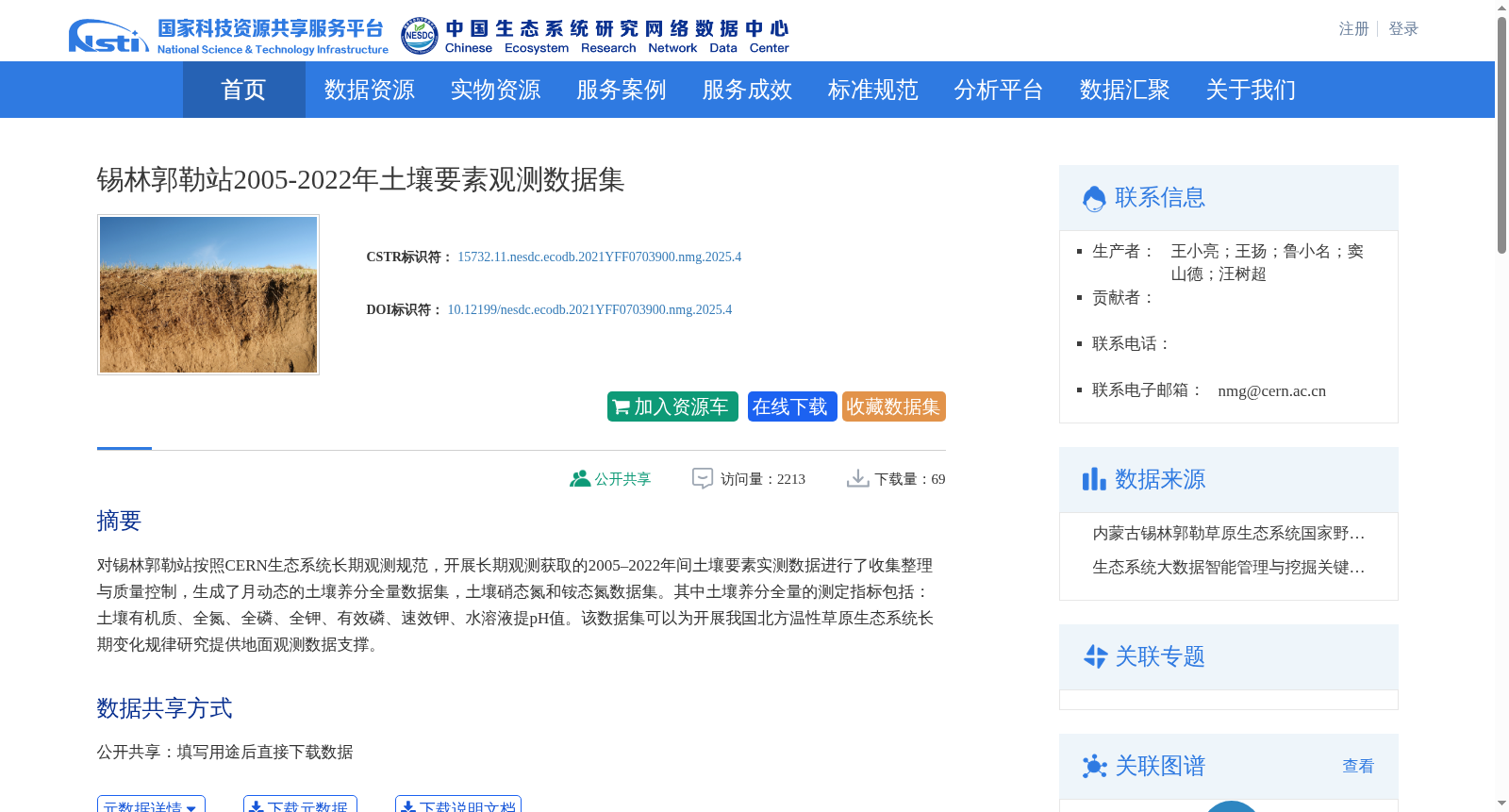1509x812 pixels.
Task: Open 标准规范 navigation item
Action: point(873,90)
